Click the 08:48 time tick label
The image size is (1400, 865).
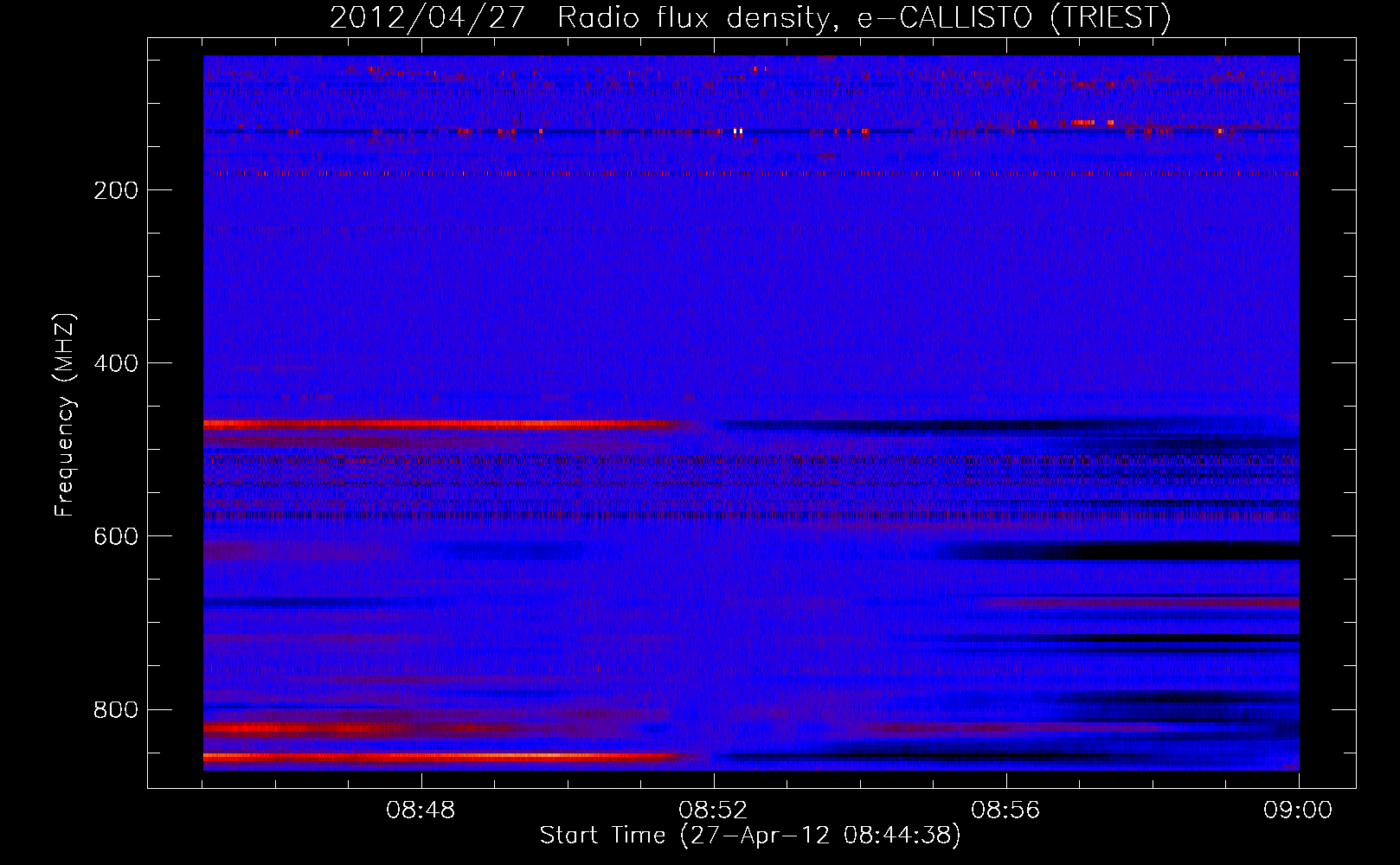click(x=421, y=811)
